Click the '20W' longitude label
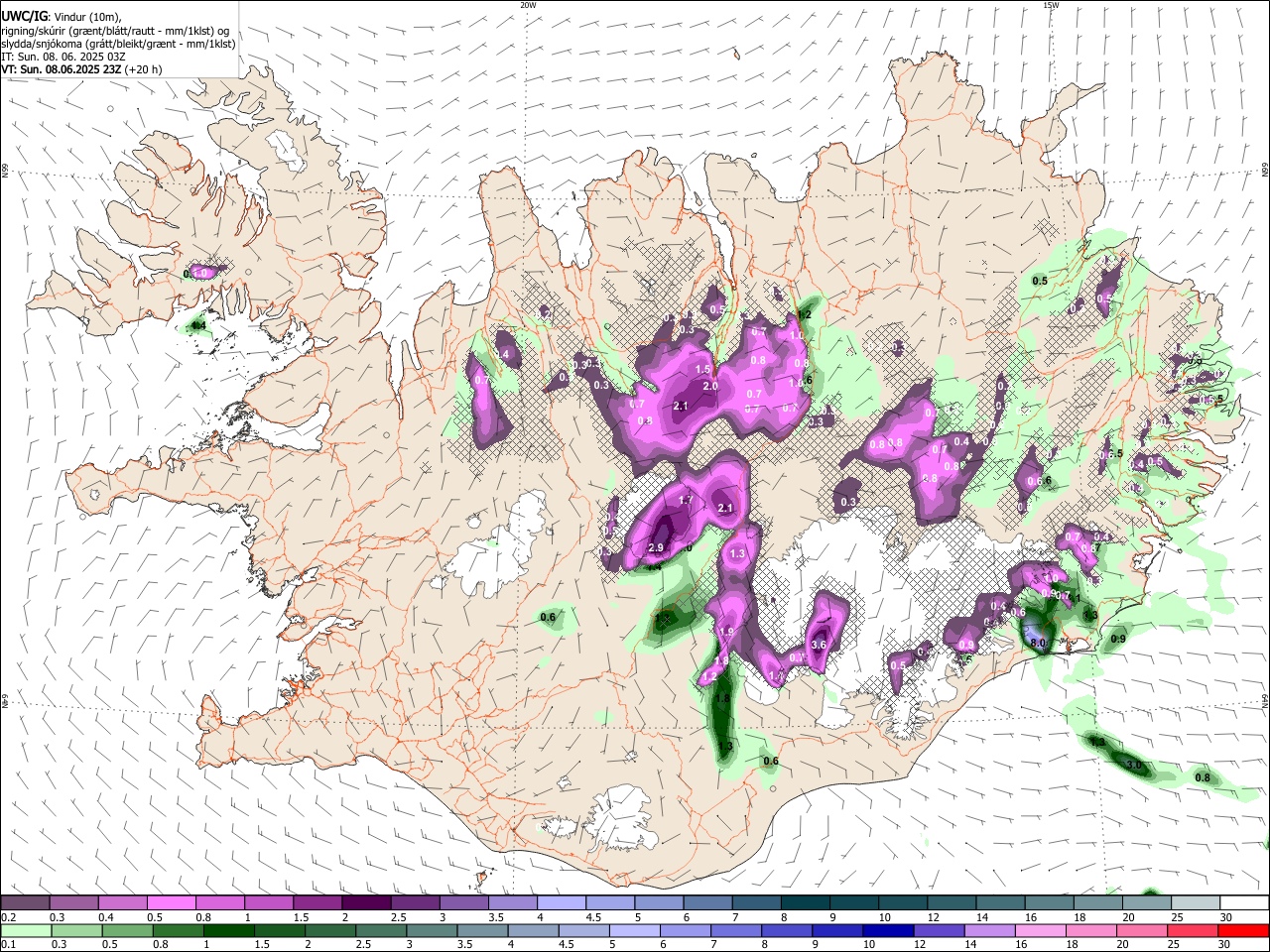The height and width of the screenshot is (952, 1270). (528, 5)
